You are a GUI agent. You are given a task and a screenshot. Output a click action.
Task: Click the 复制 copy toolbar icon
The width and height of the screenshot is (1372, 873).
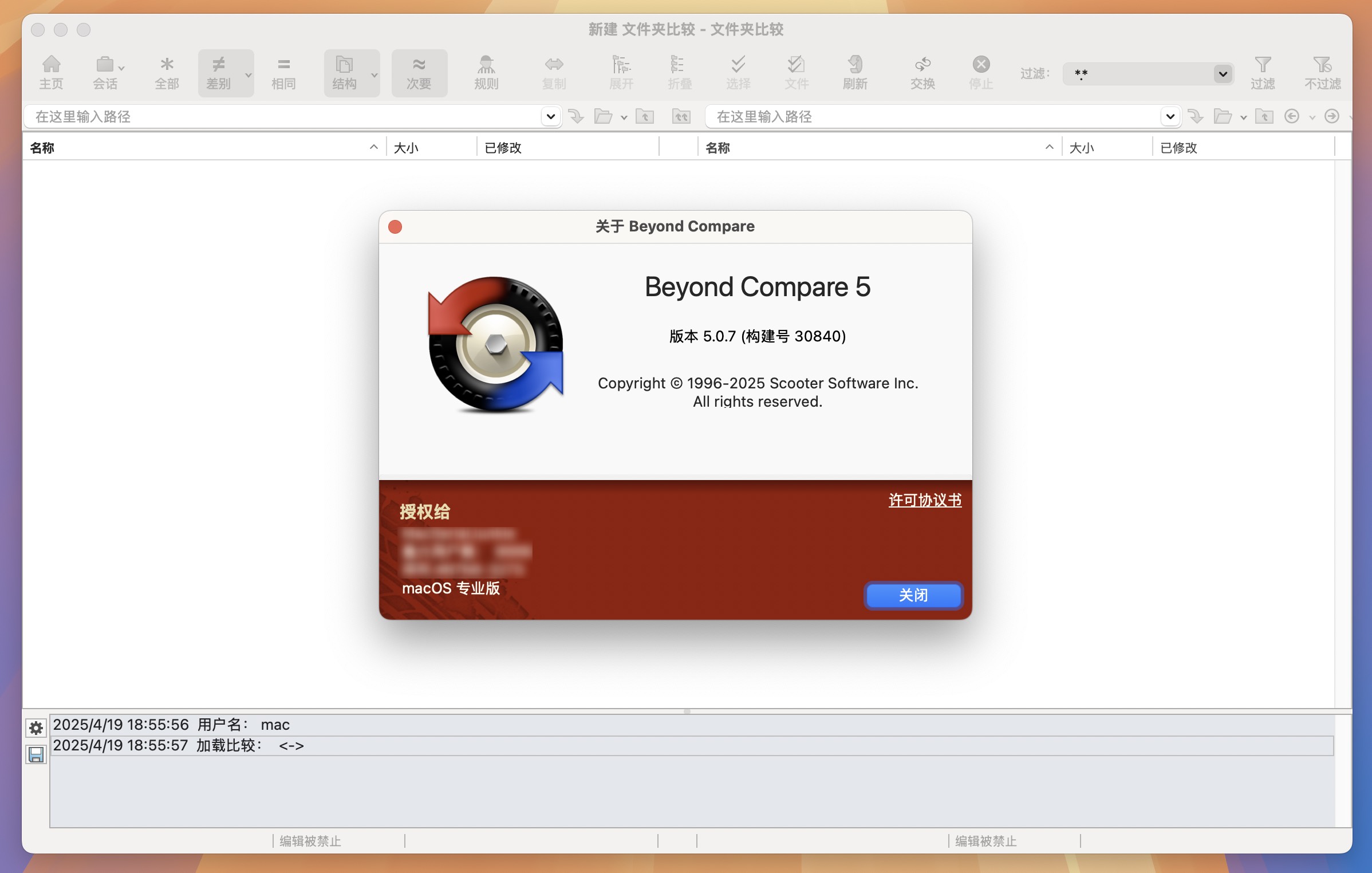tap(554, 73)
